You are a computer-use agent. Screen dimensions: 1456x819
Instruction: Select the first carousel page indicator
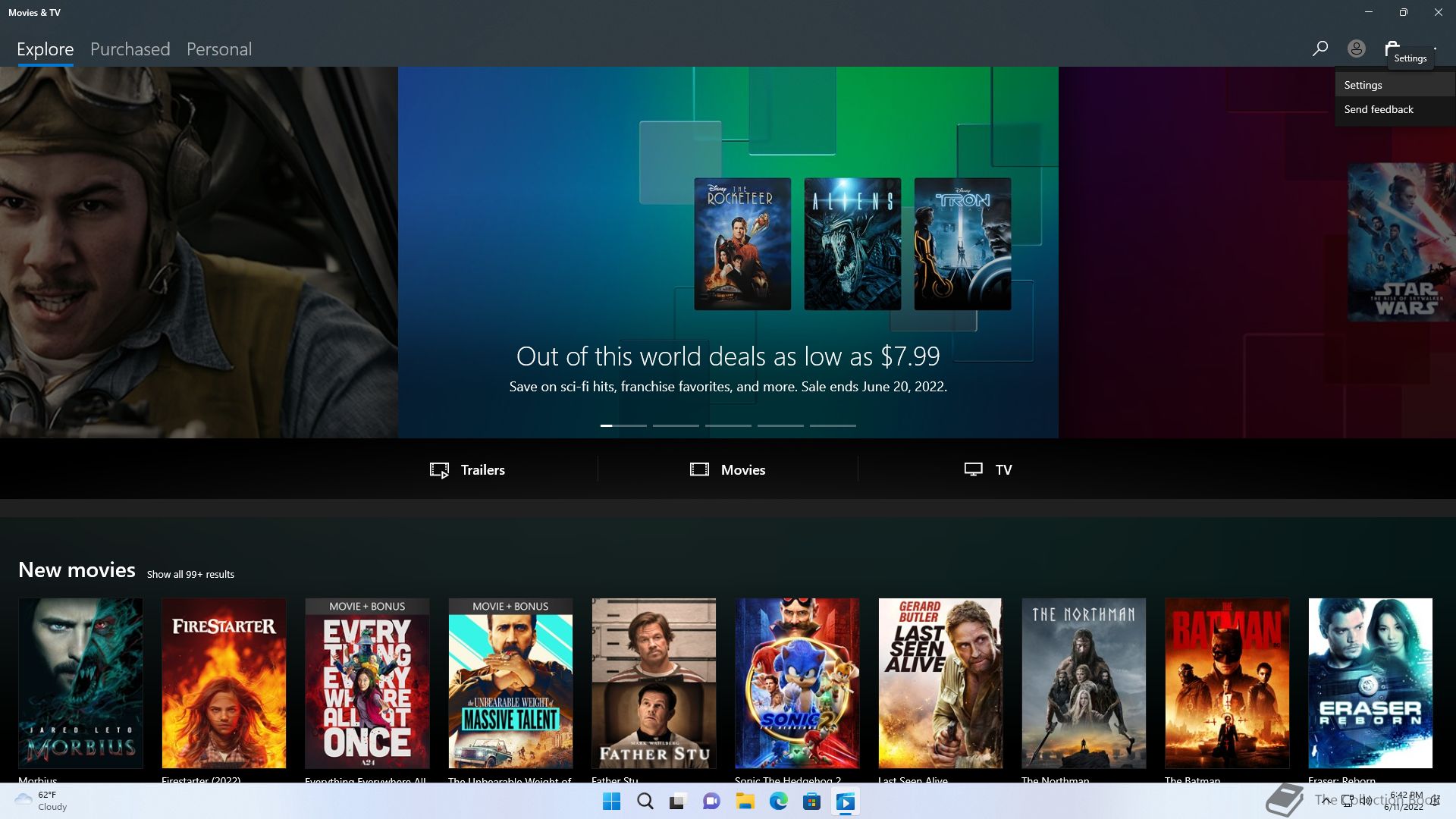click(x=623, y=425)
